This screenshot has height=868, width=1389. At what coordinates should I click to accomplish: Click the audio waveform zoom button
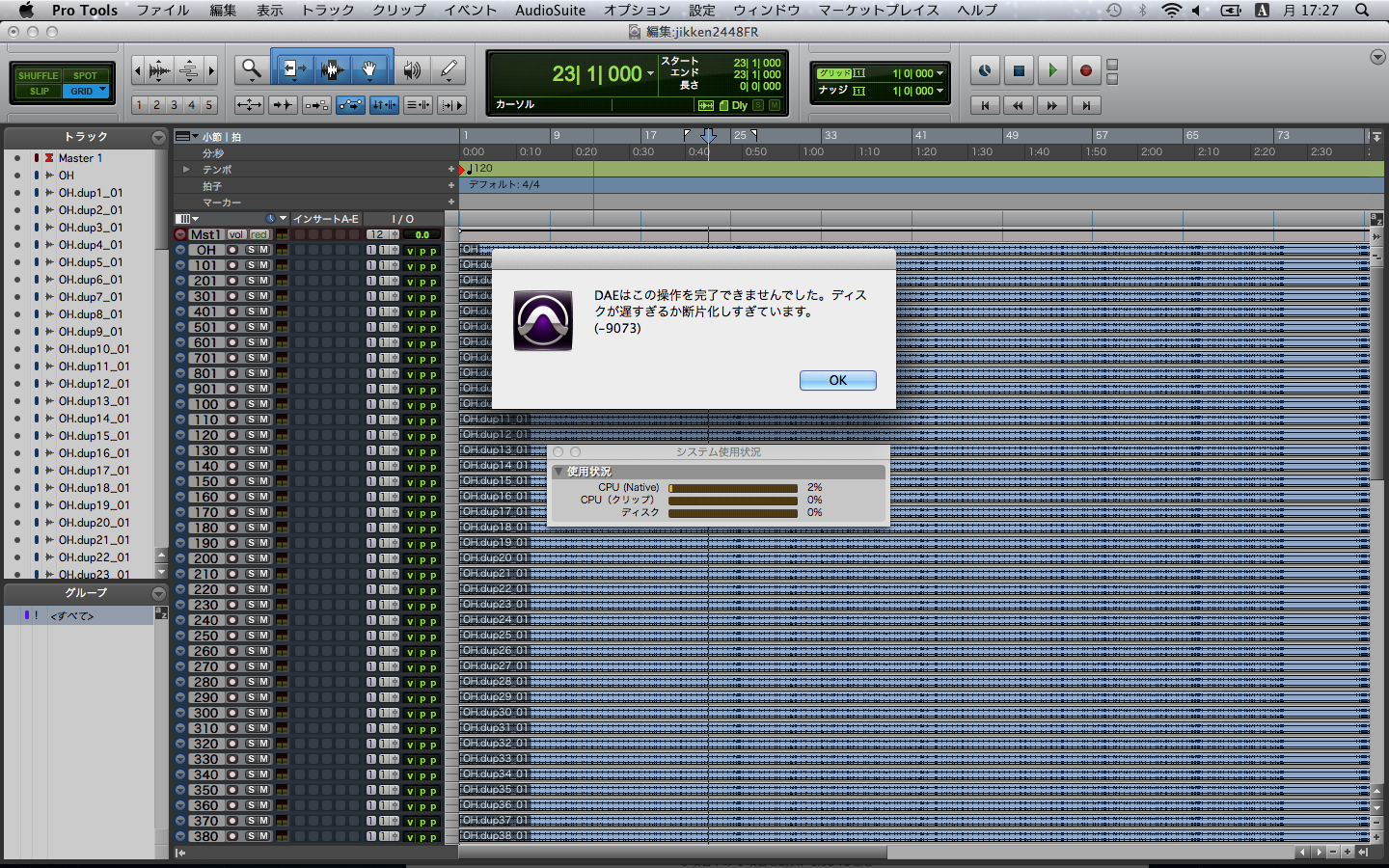159,70
